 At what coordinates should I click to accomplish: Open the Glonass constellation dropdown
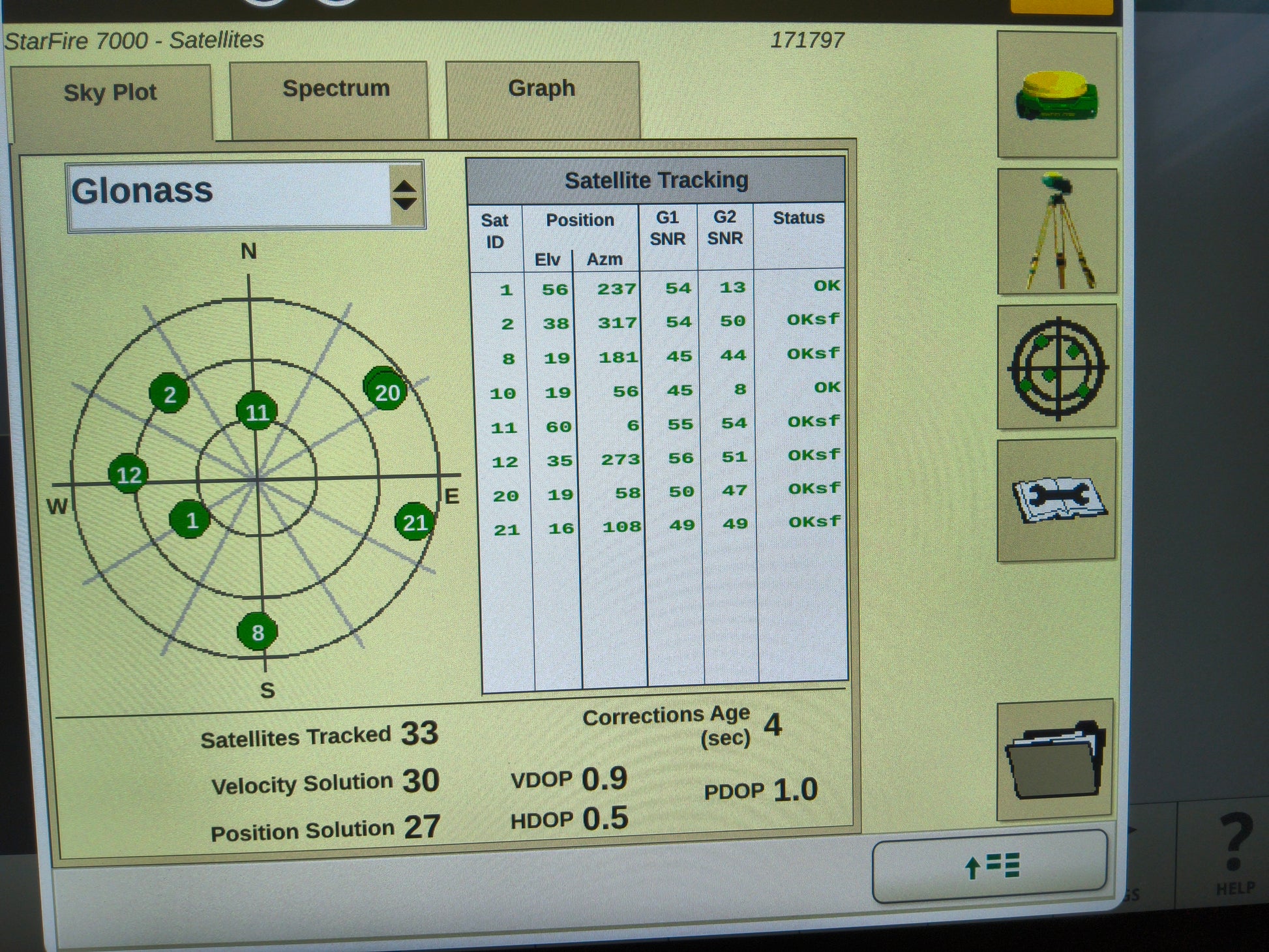[230, 194]
